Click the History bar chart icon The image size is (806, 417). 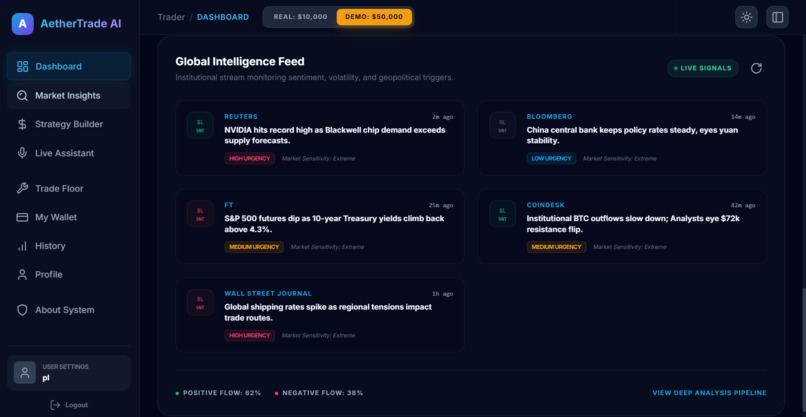(x=22, y=246)
